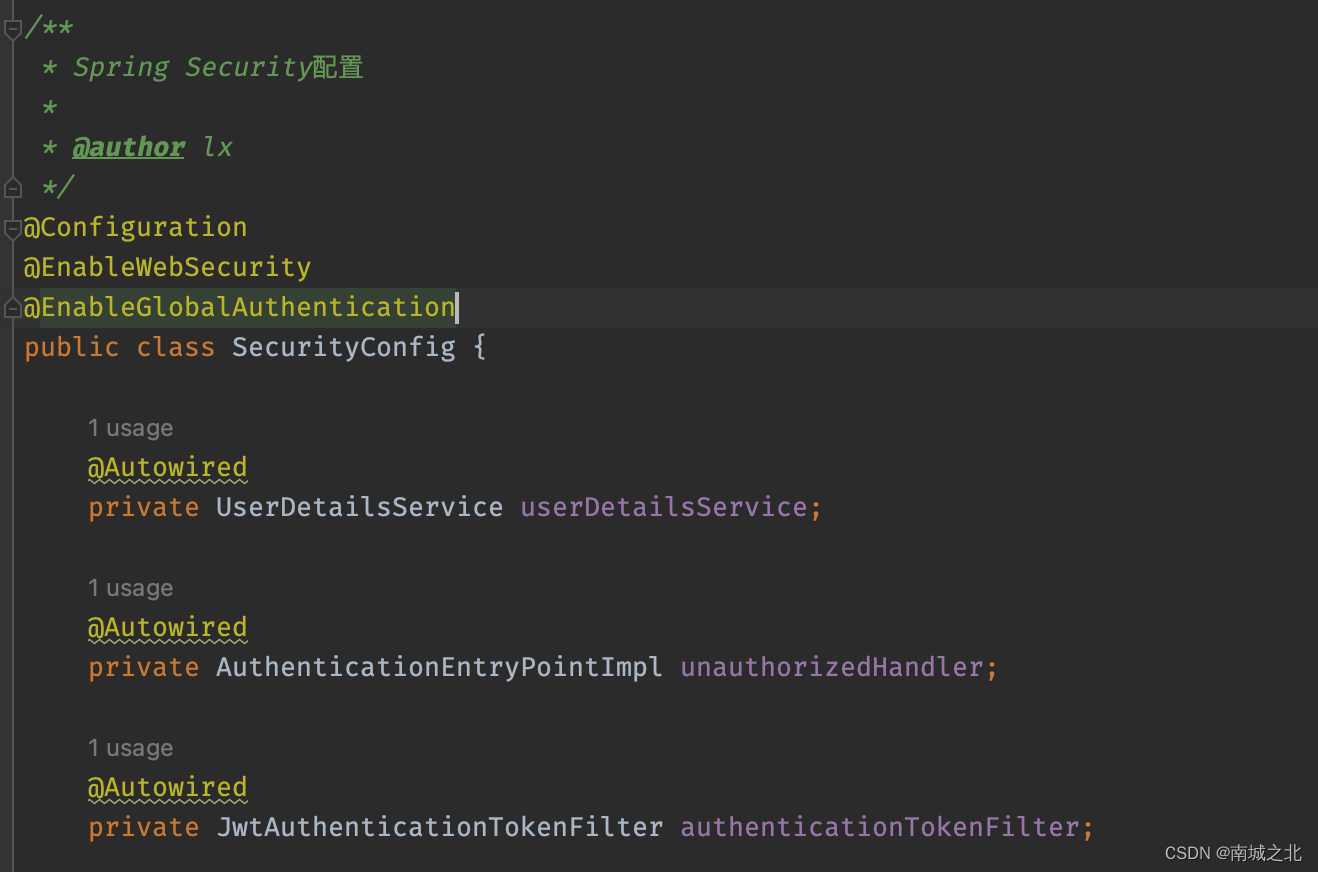The width and height of the screenshot is (1318, 872).
Task: Navigate to the first @Autowired annotation
Action: [167, 467]
